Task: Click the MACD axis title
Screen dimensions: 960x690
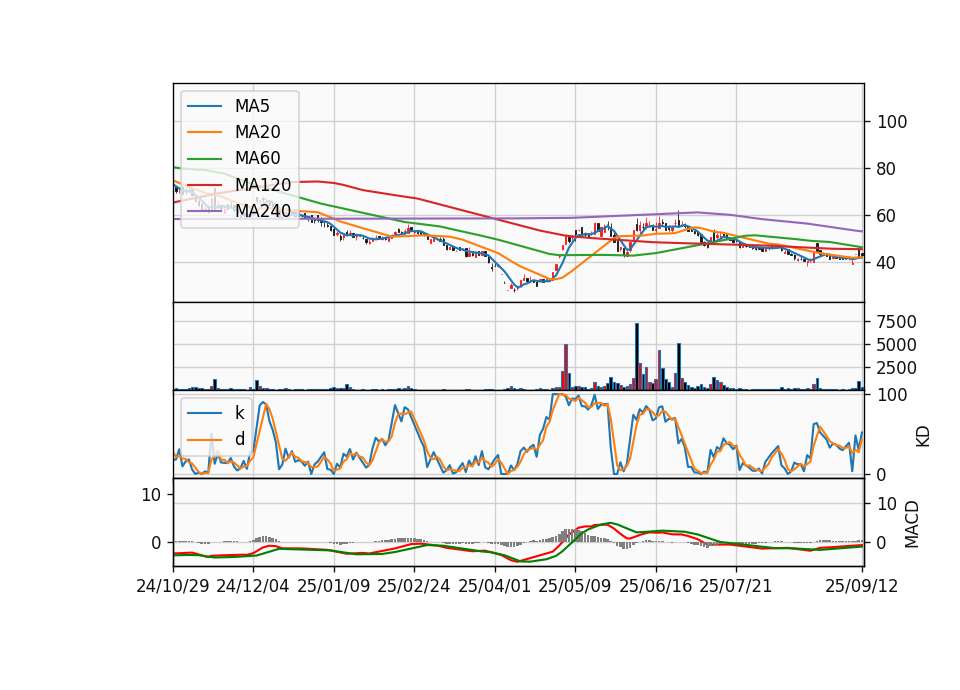Action: click(912, 524)
